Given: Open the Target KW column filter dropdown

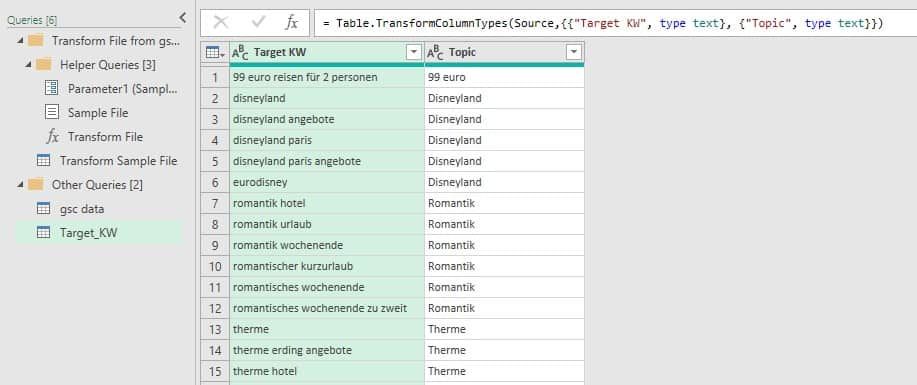Looking at the screenshot, I should (414, 53).
